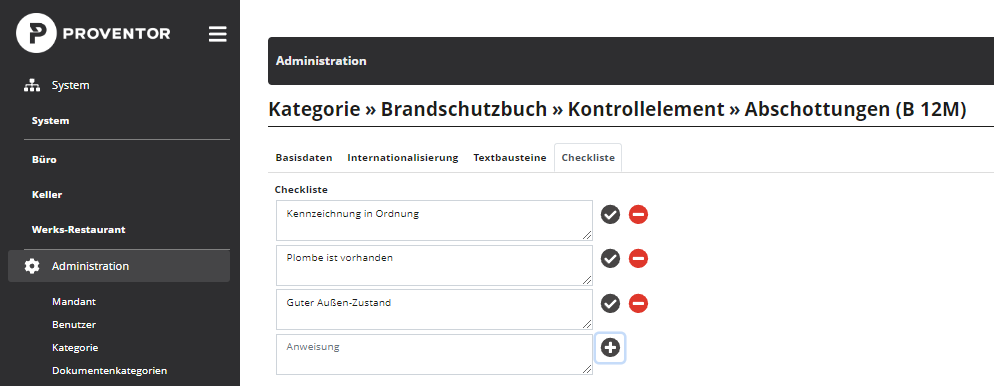Image resolution: width=994 pixels, height=386 pixels.
Task: Remove the "Kennzeichnung in Ordnung" checklist entry
Action: click(638, 215)
